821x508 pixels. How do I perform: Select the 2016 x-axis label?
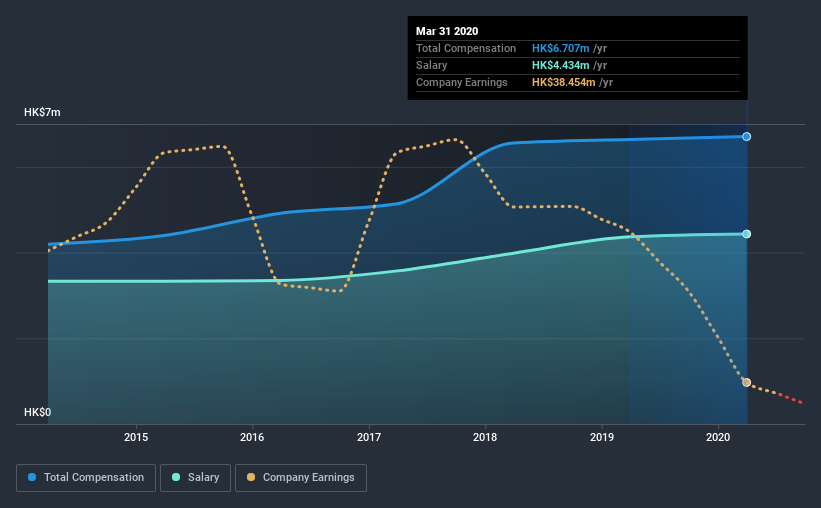pos(252,437)
